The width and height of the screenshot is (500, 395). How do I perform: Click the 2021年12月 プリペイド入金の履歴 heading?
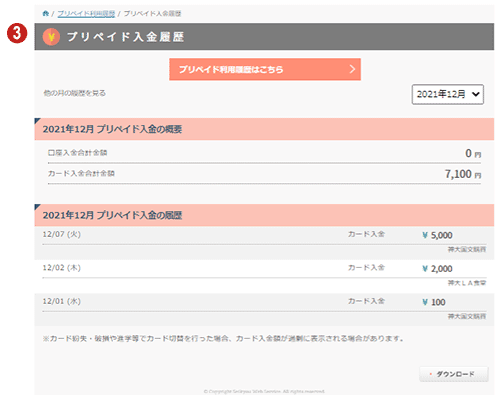pyautogui.click(x=112, y=215)
